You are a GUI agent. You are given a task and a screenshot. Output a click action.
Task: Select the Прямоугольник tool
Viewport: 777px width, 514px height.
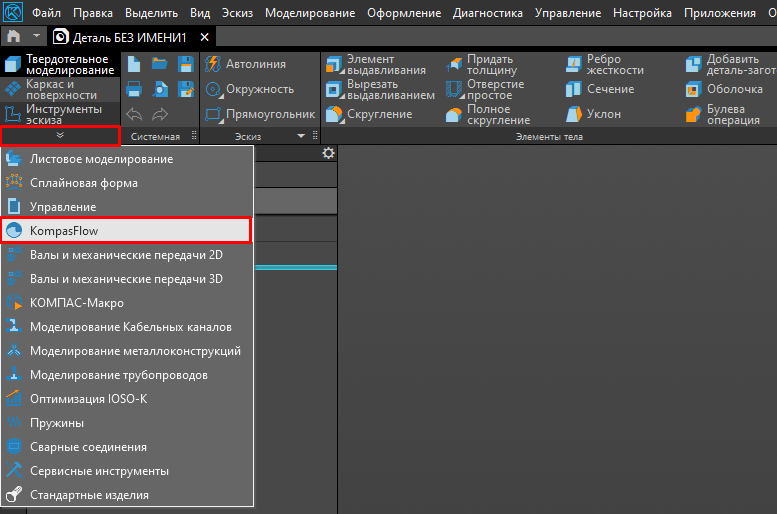tap(260, 114)
